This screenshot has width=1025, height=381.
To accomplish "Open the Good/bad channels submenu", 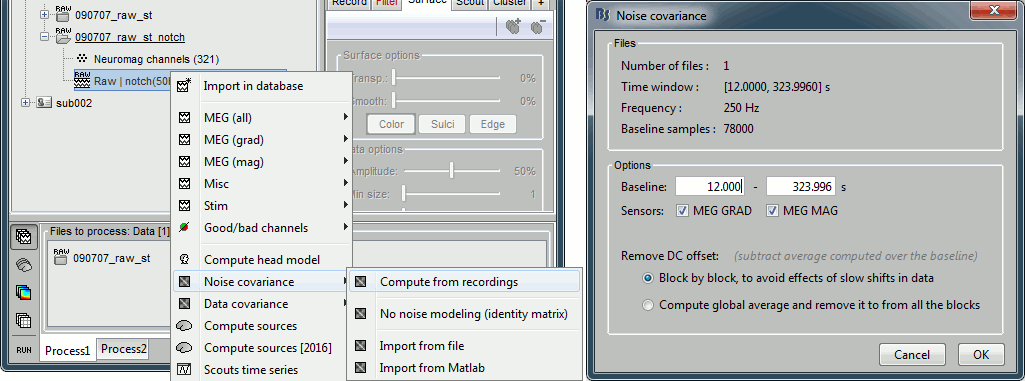I will (345, 227).
